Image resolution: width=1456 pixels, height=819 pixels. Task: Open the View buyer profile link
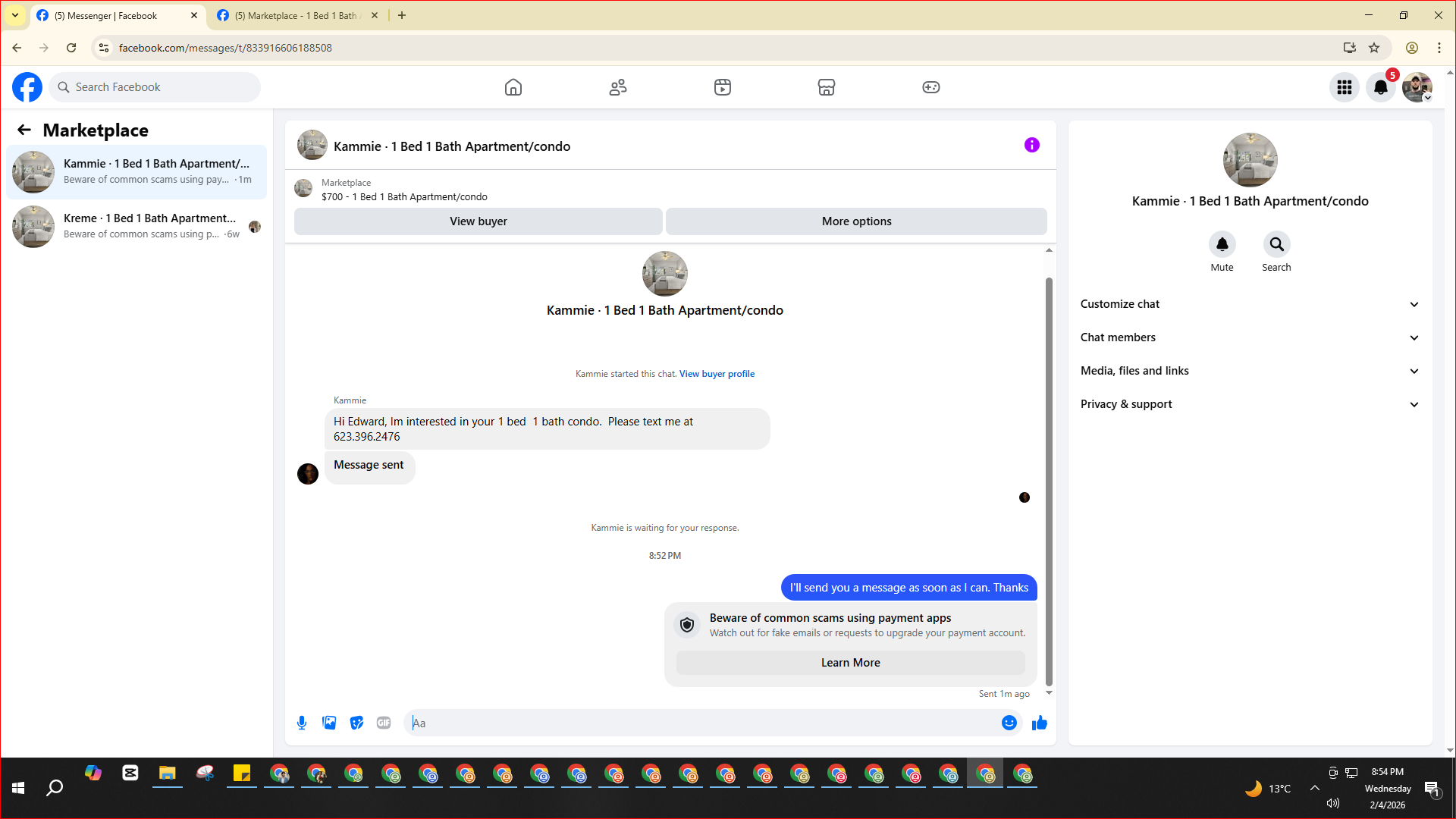pyautogui.click(x=717, y=374)
